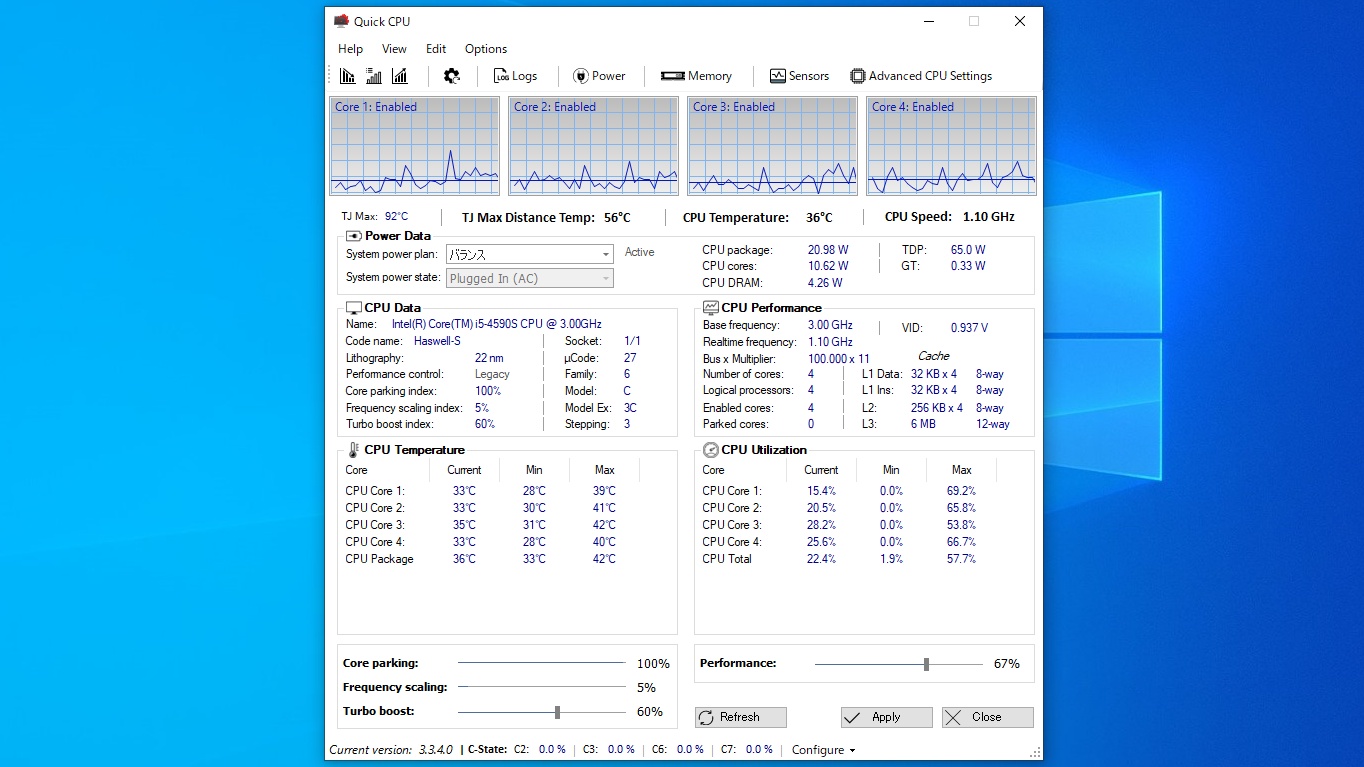
Task: Click the Base frequency 3.00 GHz value
Action: coord(830,325)
